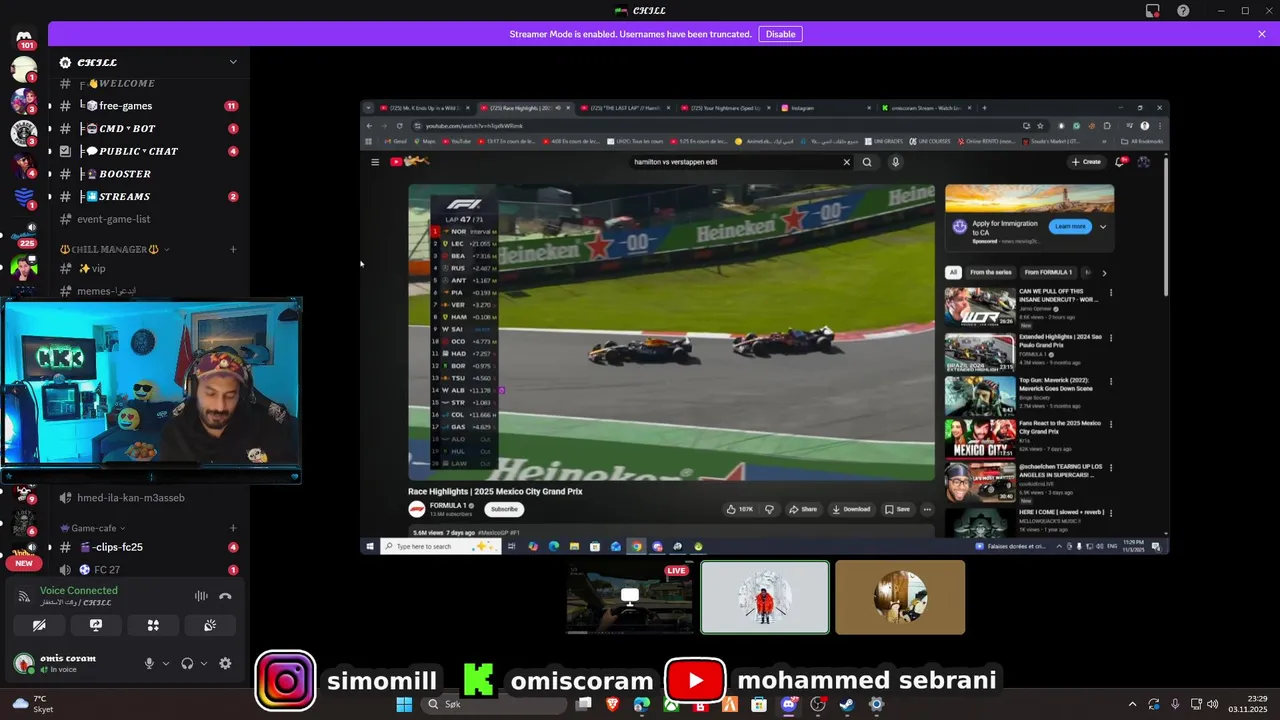1280x720 pixels.
Task: Click voice search microphone in streamed YouTube
Action: click(x=895, y=162)
